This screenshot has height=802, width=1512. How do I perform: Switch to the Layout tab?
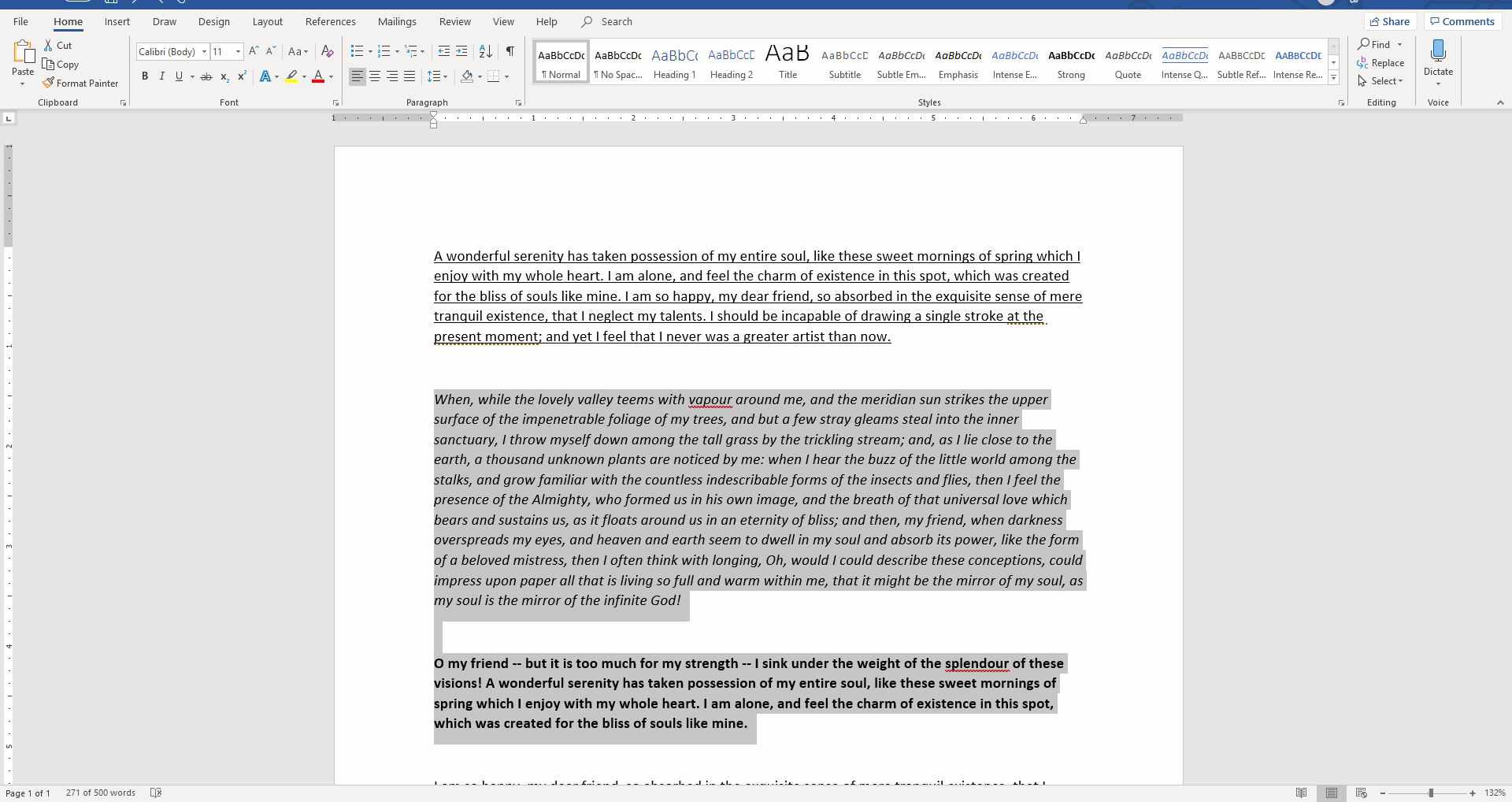click(x=268, y=21)
